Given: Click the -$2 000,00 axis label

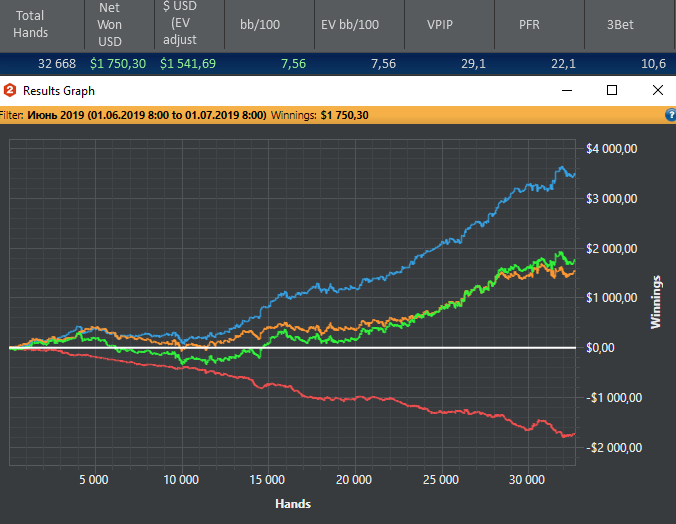Looking at the screenshot, I should point(614,448).
